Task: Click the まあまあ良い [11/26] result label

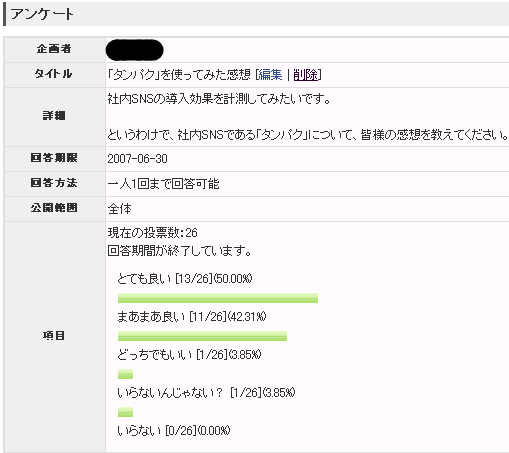Action: pos(192,316)
